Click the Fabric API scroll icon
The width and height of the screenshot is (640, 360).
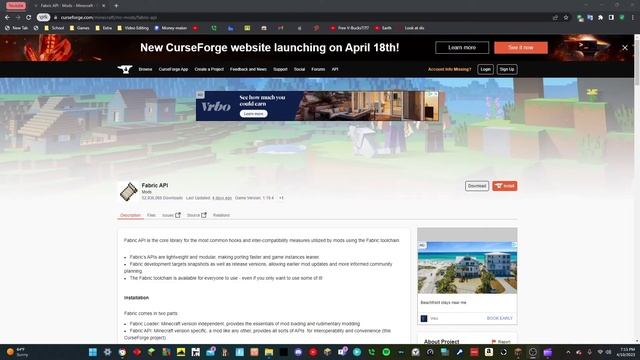129,192
